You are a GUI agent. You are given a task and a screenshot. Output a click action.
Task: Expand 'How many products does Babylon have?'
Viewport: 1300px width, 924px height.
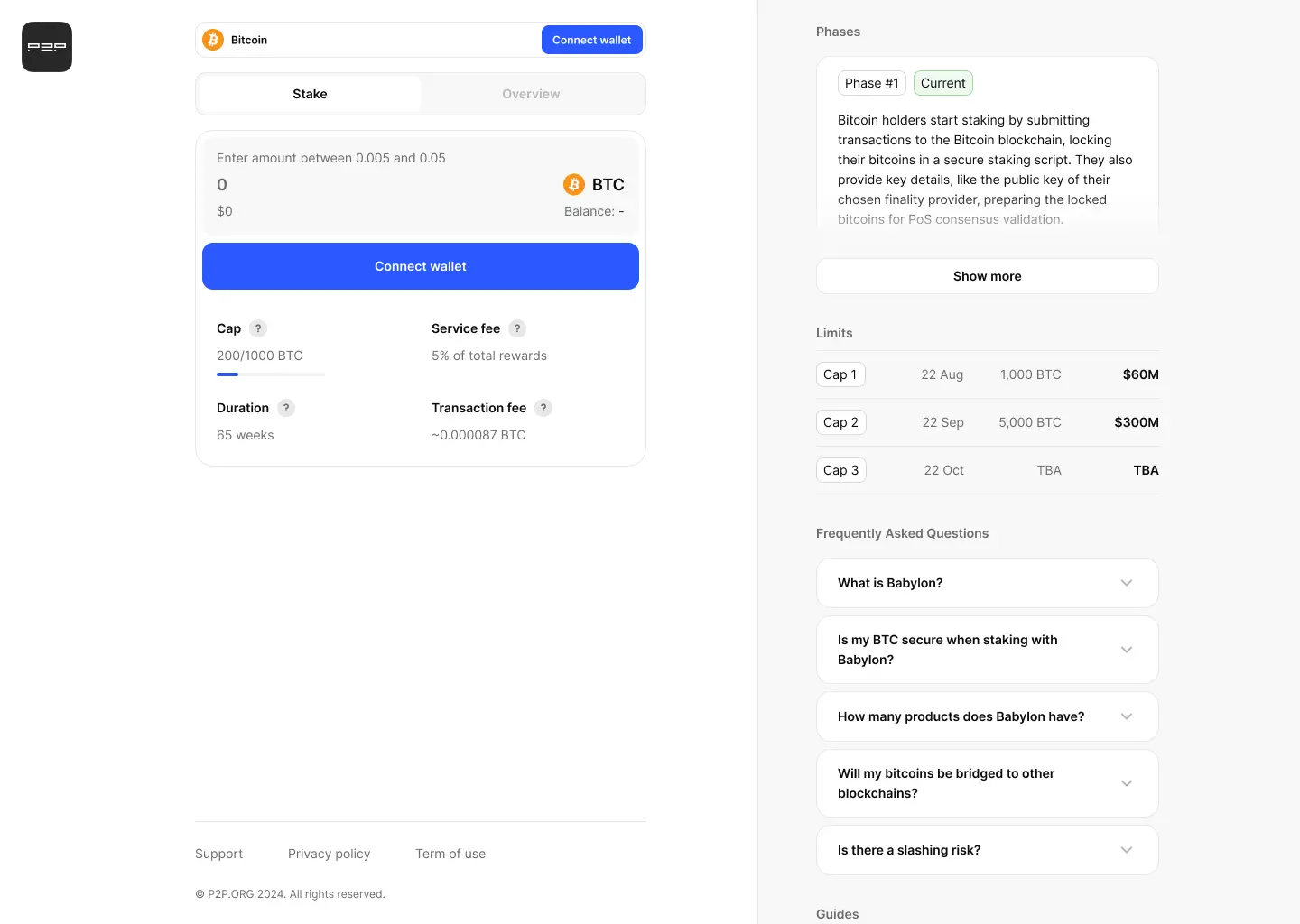[988, 716]
